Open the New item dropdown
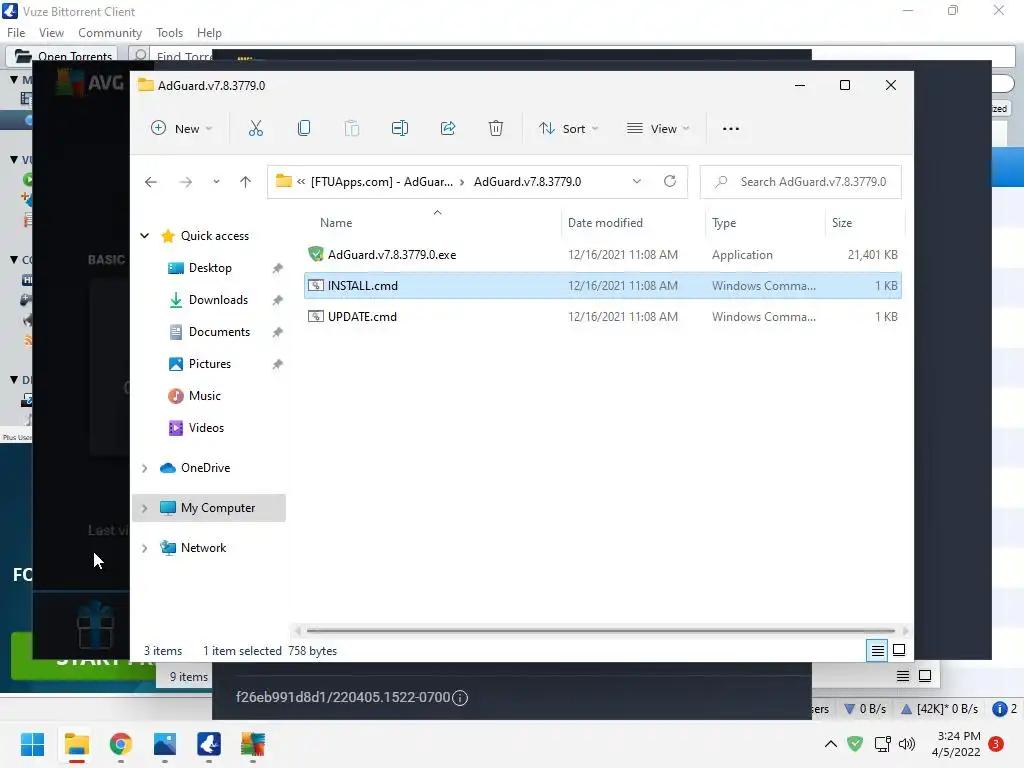Screen dimensions: 1024x768 (x=182, y=129)
